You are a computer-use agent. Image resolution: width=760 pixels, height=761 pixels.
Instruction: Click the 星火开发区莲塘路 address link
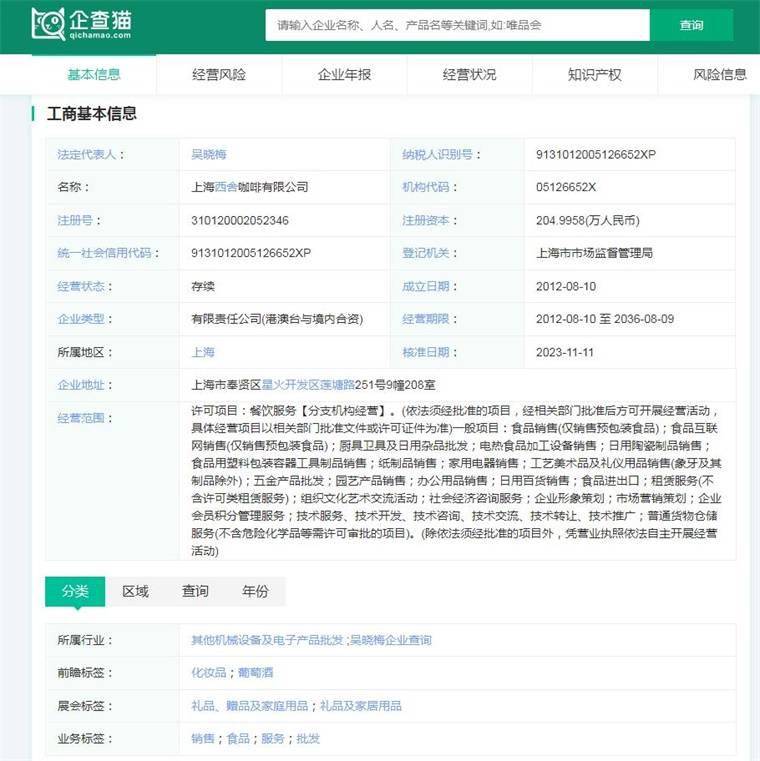pyautogui.click(x=308, y=385)
